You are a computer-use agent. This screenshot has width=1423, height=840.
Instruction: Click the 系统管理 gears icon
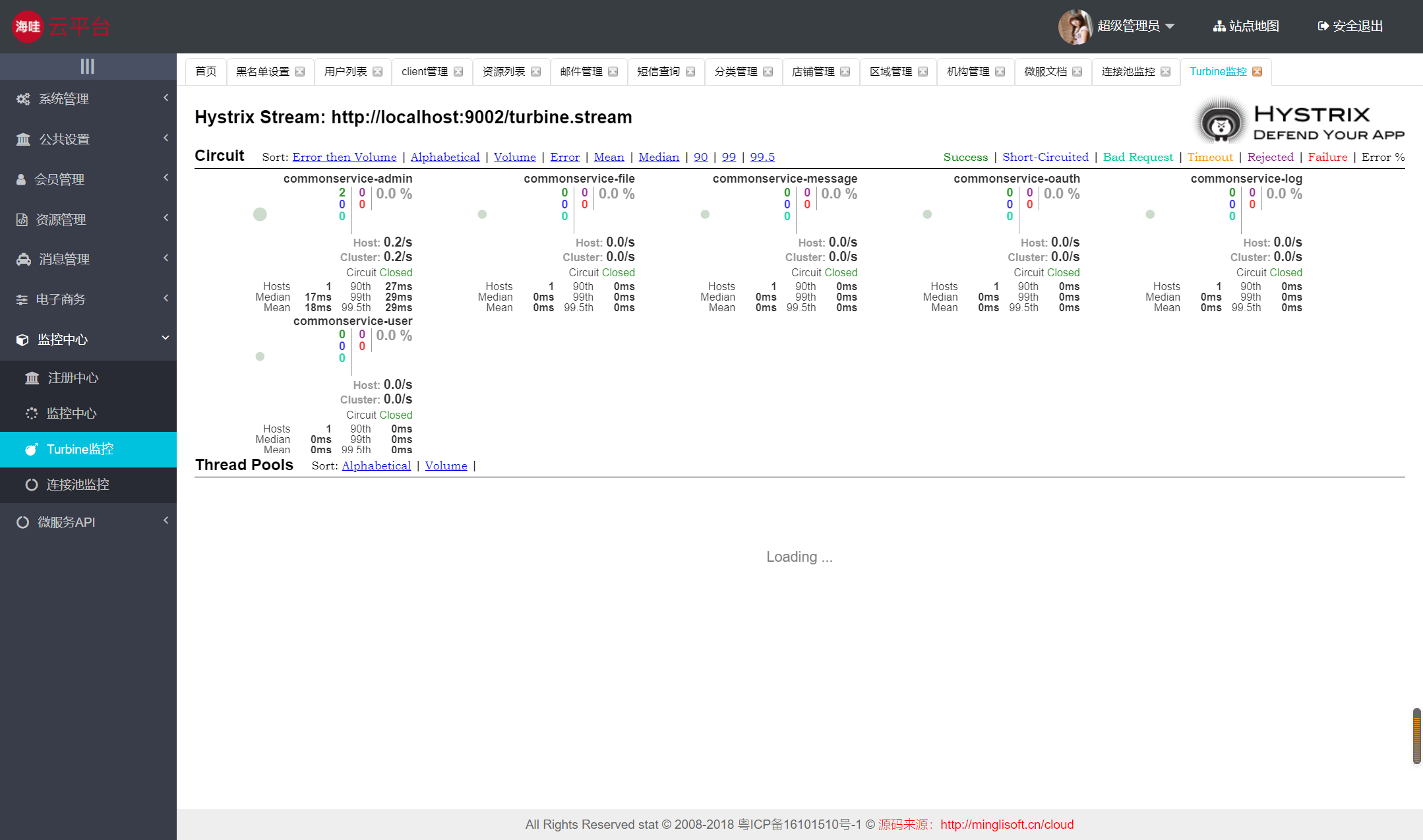pos(23,99)
